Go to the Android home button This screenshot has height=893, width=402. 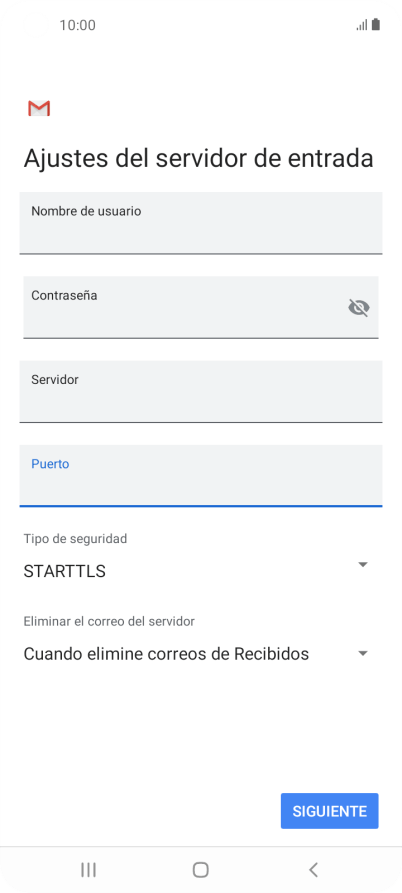pos(200,870)
